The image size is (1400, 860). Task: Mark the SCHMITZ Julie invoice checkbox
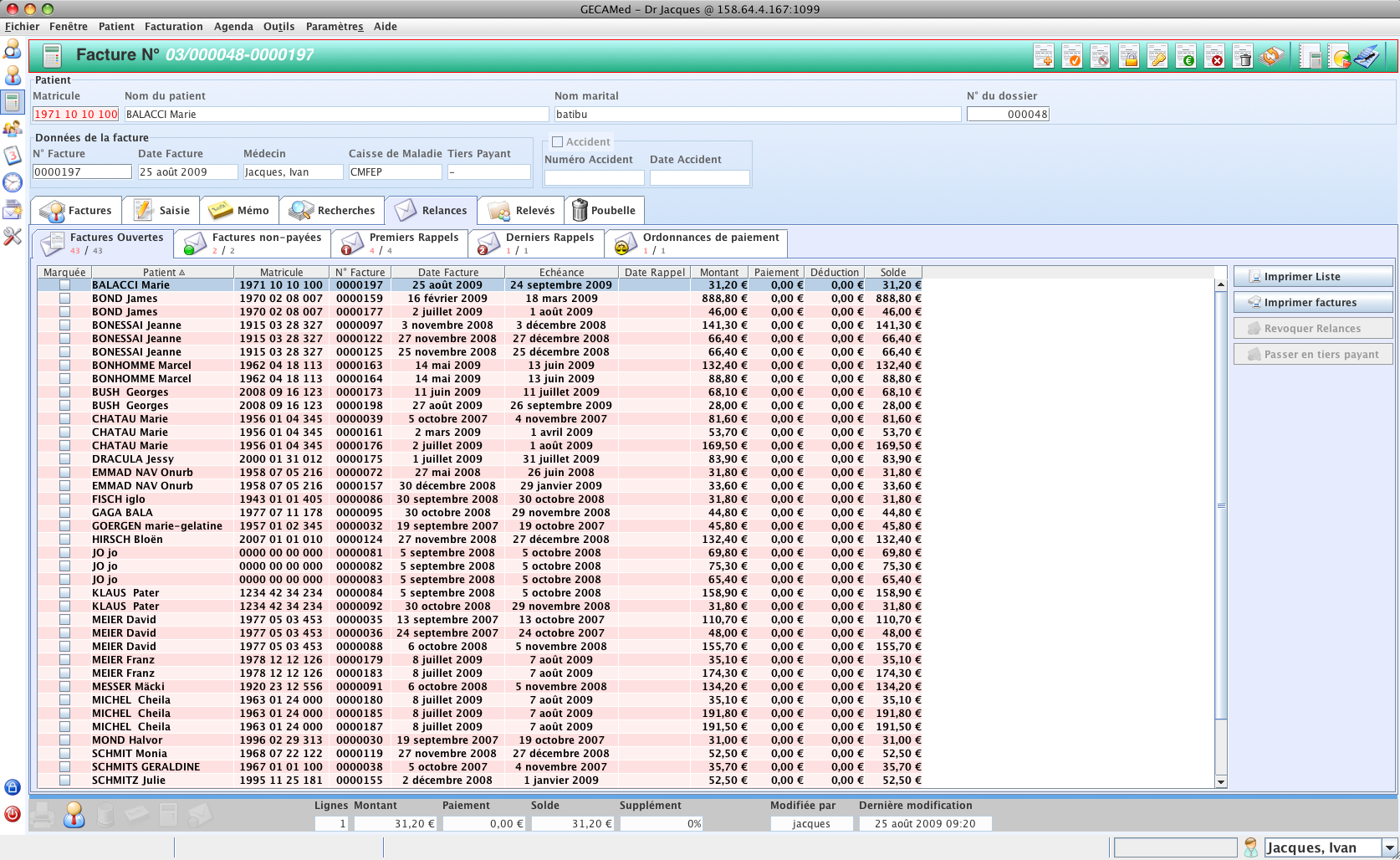(64, 781)
